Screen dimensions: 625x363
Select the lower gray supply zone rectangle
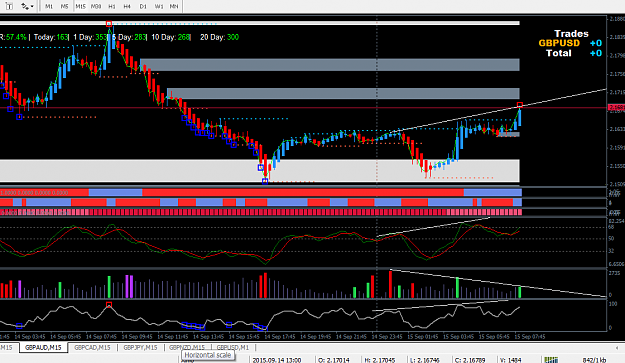(343, 93)
